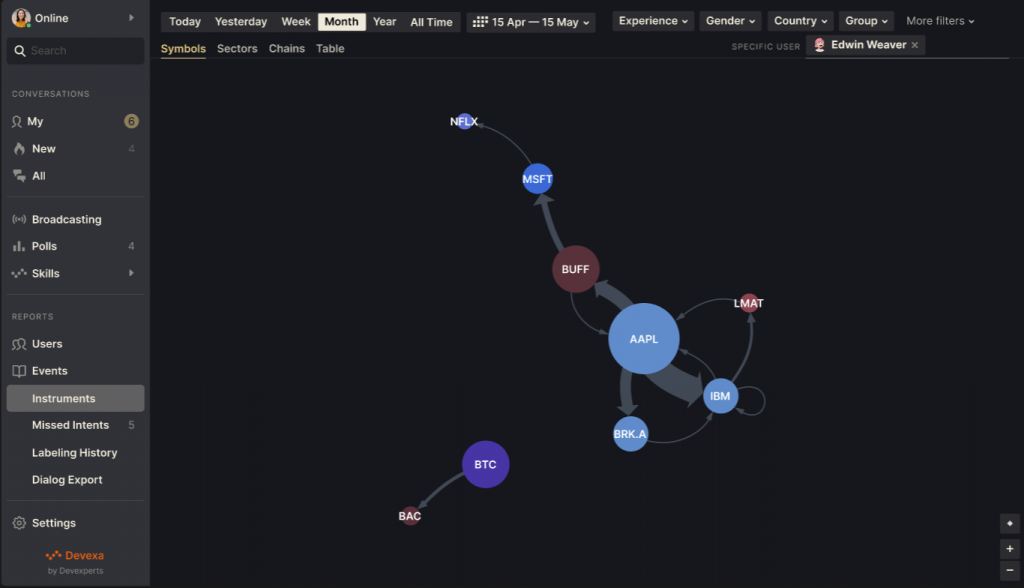Viewport: 1024px width, 588px height.
Task: Focus the Search input field
Action: [76, 51]
